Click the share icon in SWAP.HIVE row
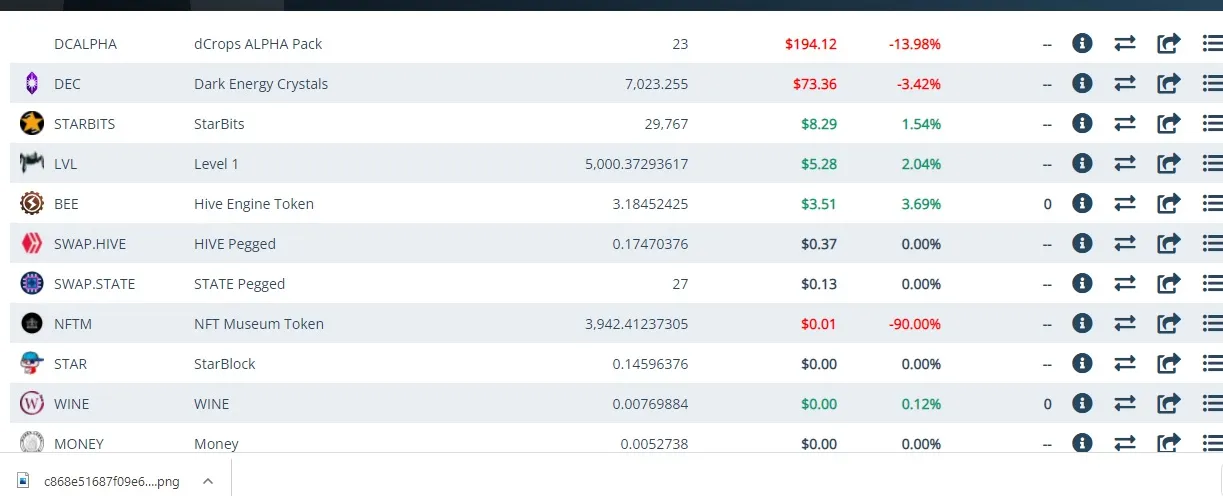The image size is (1223, 496). pyautogui.click(x=1169, y=244)
